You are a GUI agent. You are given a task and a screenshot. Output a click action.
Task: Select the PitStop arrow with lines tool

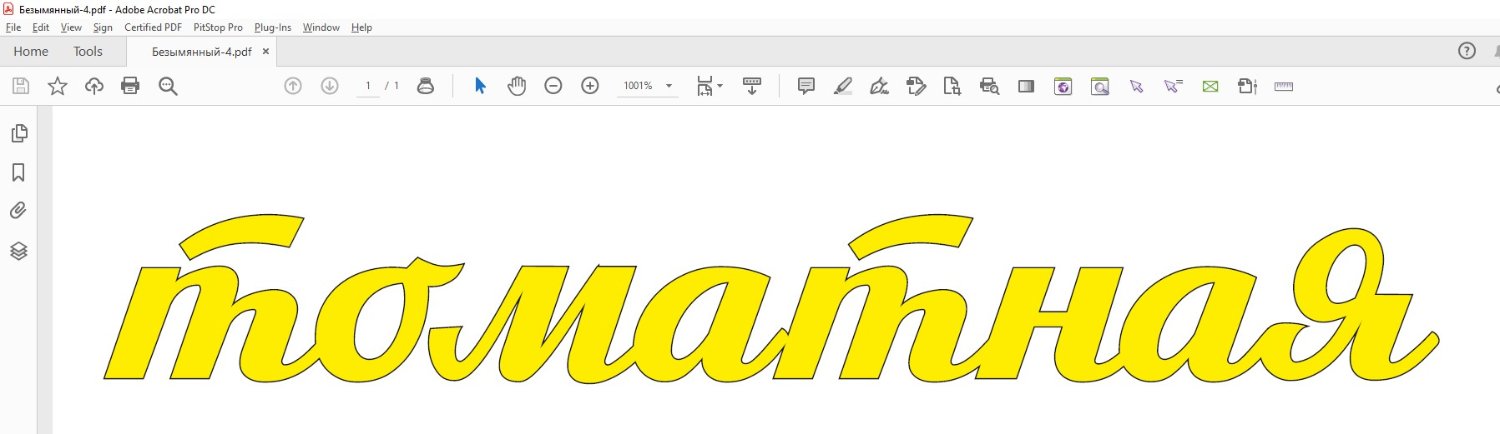1173,86
